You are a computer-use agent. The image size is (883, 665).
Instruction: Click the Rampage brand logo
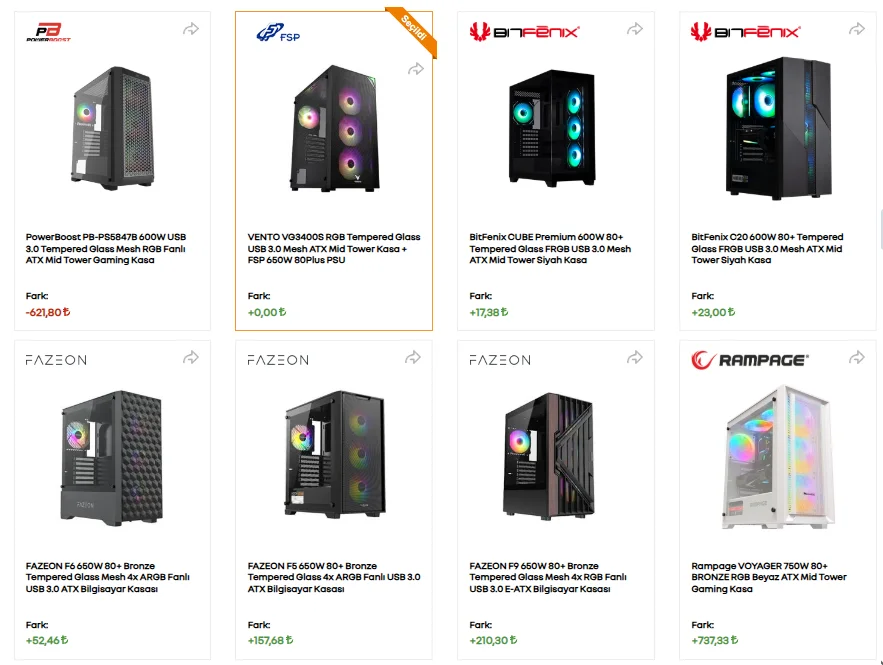pos(750,360)
